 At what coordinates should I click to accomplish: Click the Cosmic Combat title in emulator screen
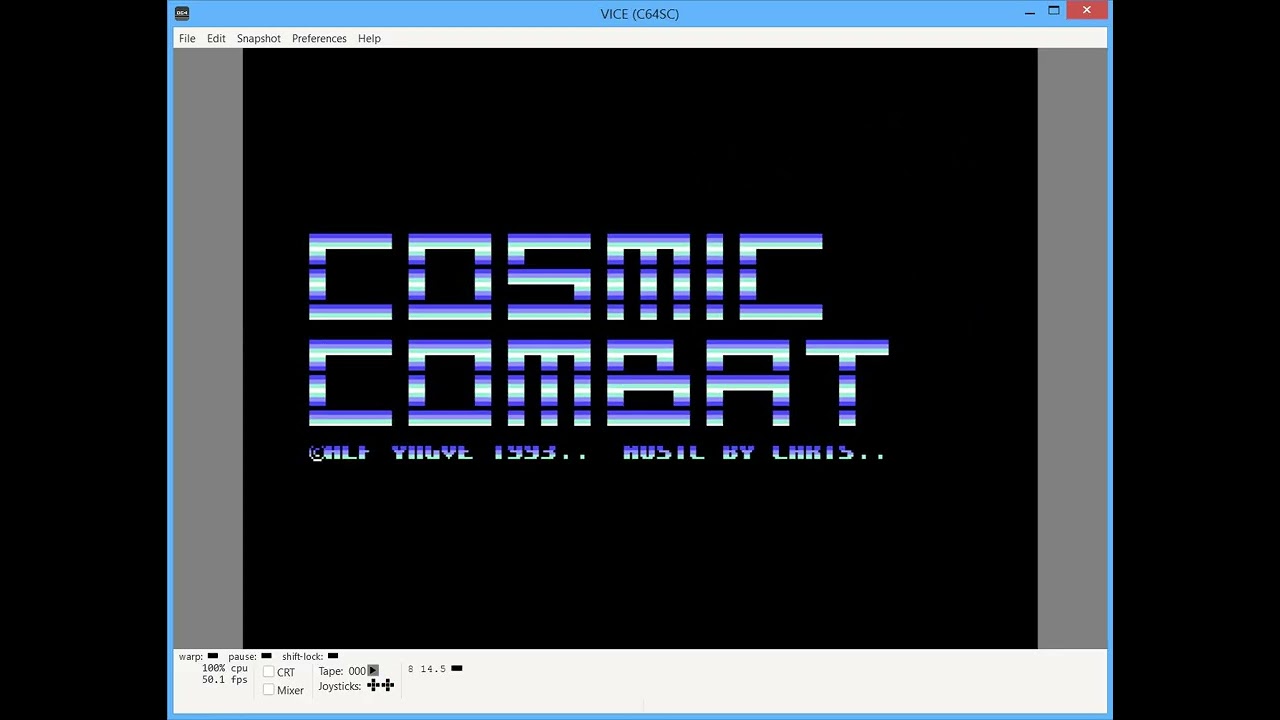(x=598, y=330)
